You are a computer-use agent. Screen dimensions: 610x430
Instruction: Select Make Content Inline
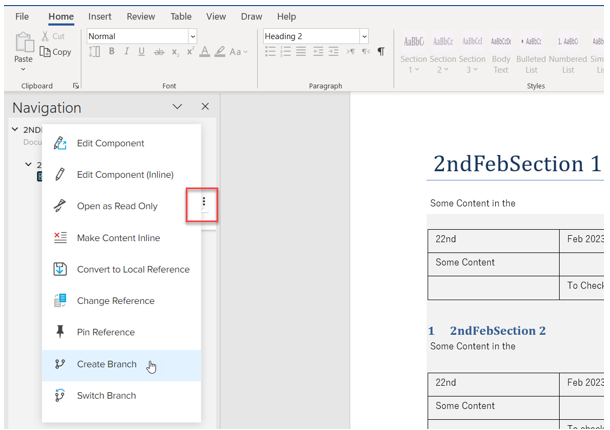pyautogui.click(x=121, y=238)
